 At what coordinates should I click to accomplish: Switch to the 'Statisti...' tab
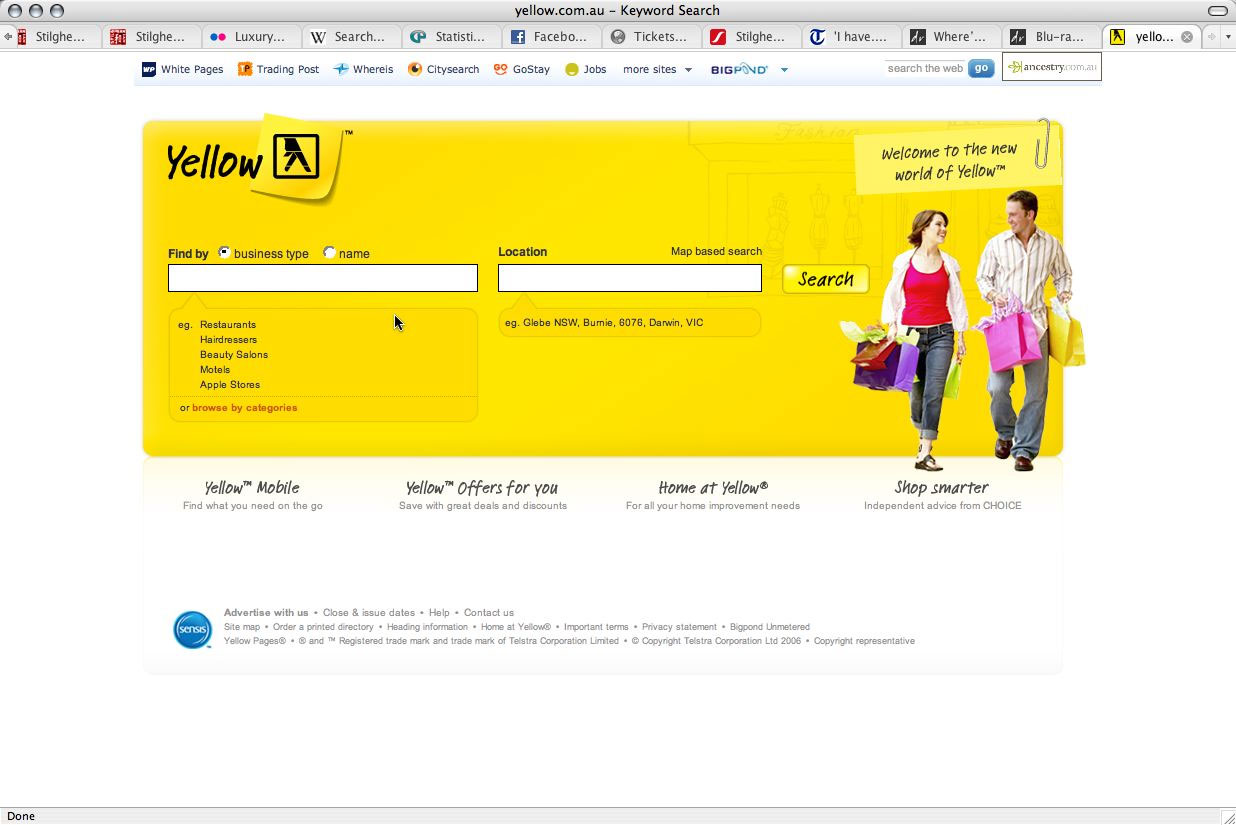coord(452,37)
